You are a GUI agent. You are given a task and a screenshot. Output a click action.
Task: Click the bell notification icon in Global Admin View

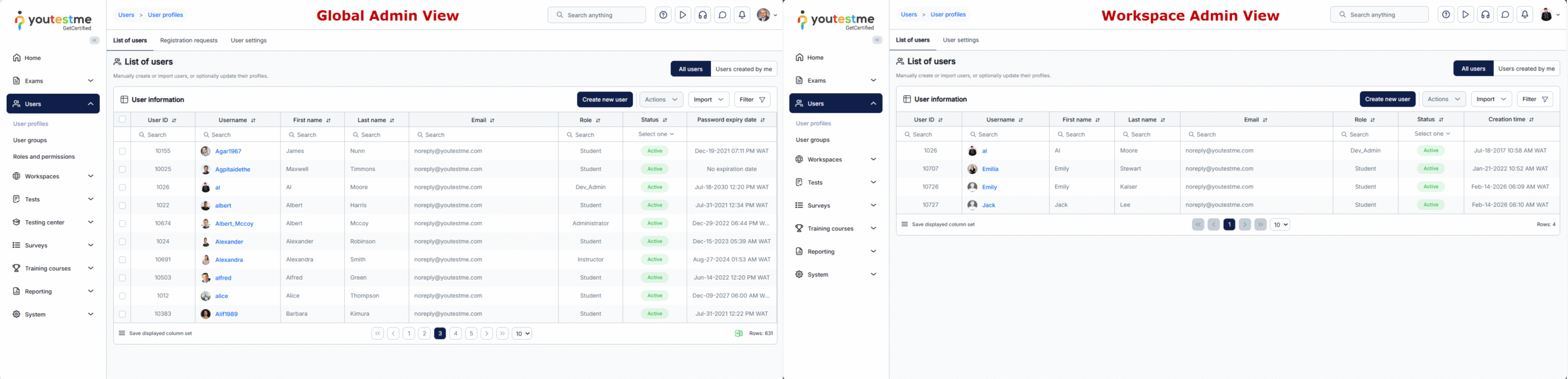tap(742, 15)
